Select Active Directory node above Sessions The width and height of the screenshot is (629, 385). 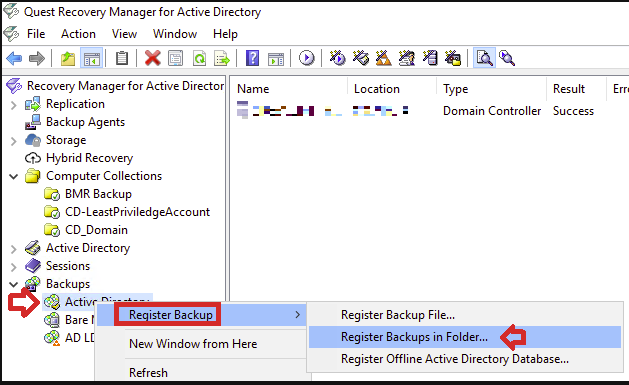click(x=88, y=248)
